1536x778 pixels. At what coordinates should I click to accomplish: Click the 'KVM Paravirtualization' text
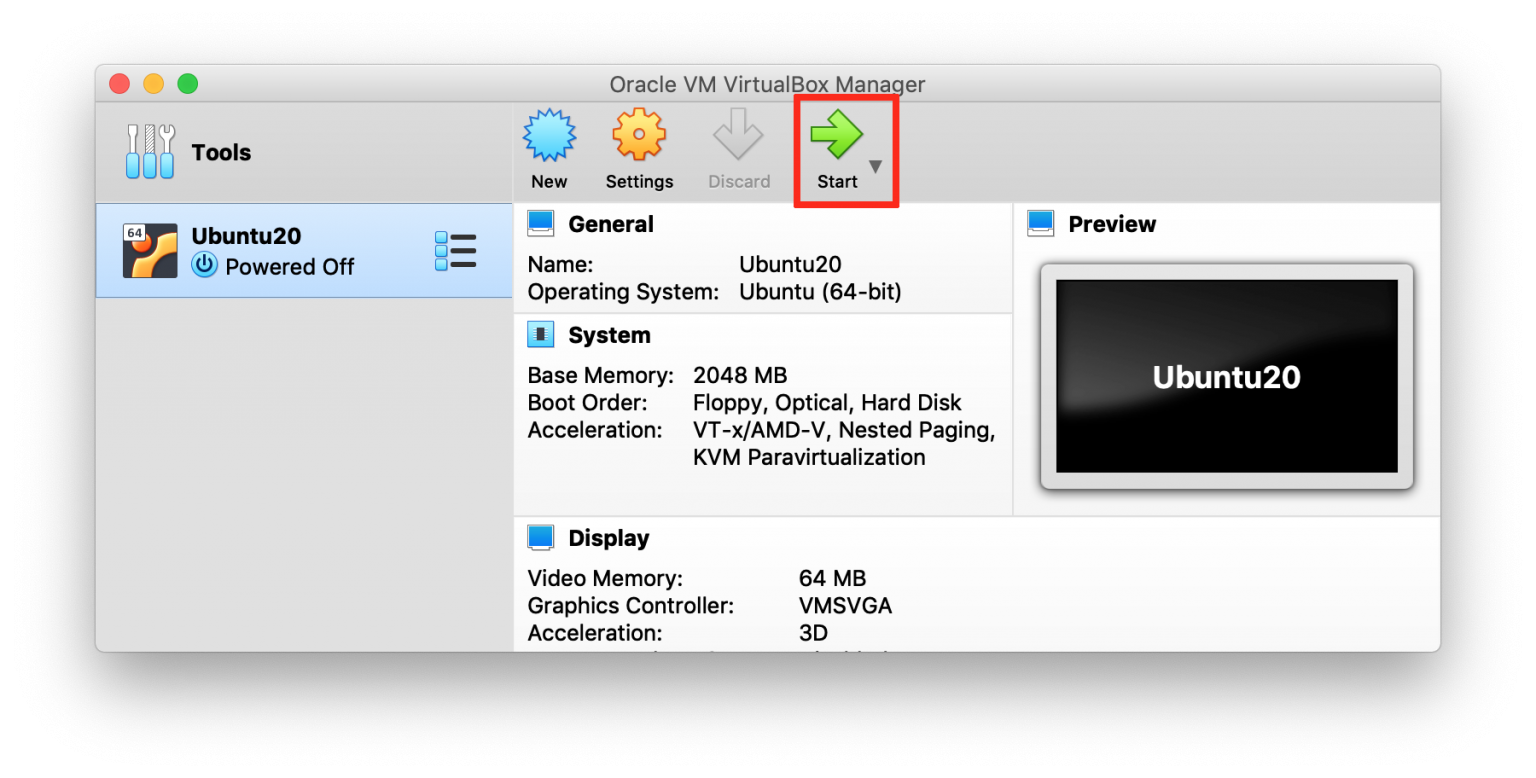coord(809,458)
